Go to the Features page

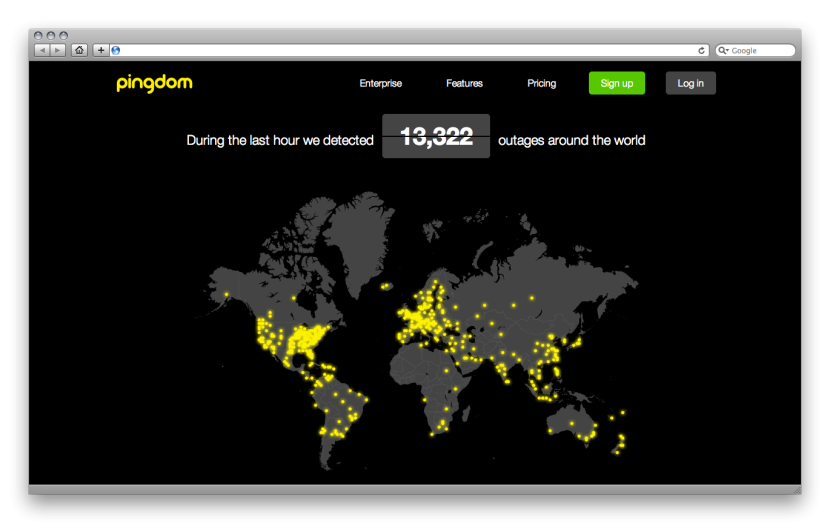click(x=464, y=84)
